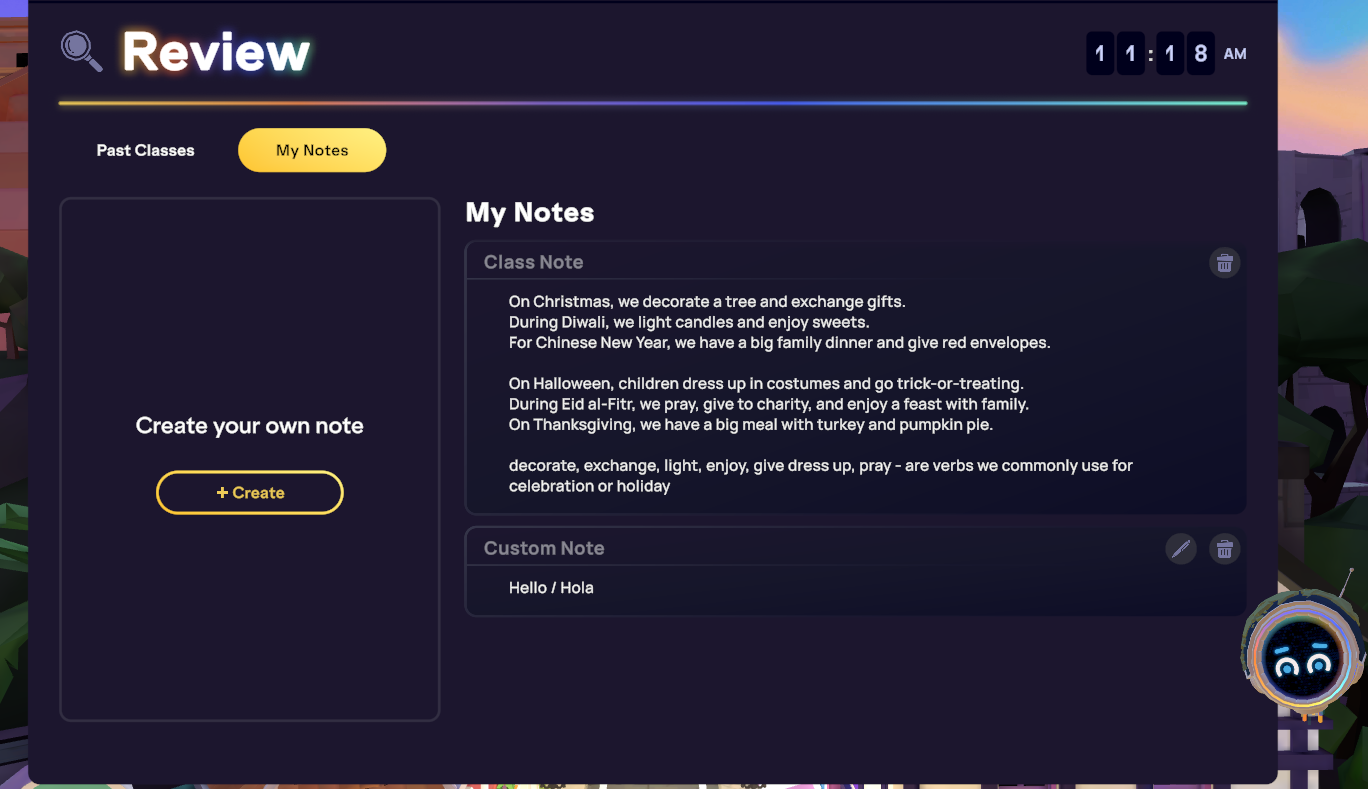Click the Review page title

click(x=216, y=52)
